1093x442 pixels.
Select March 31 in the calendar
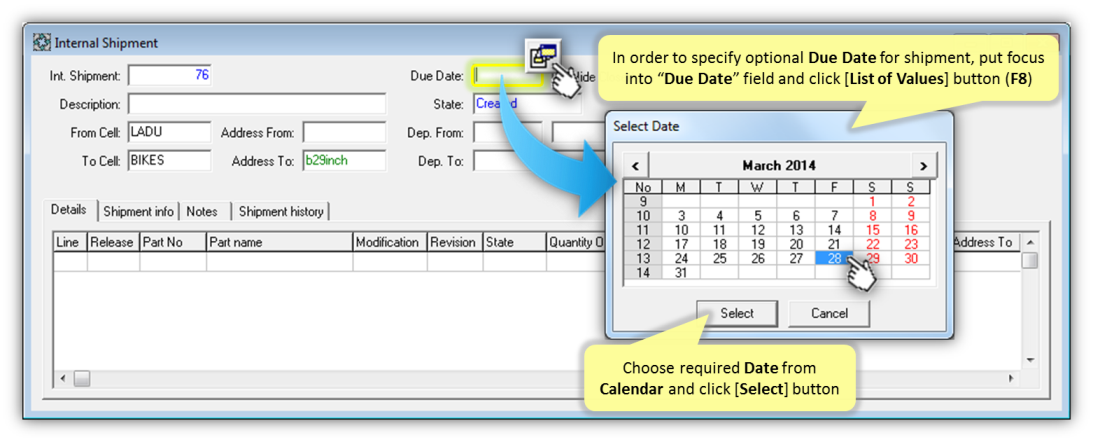682,273
